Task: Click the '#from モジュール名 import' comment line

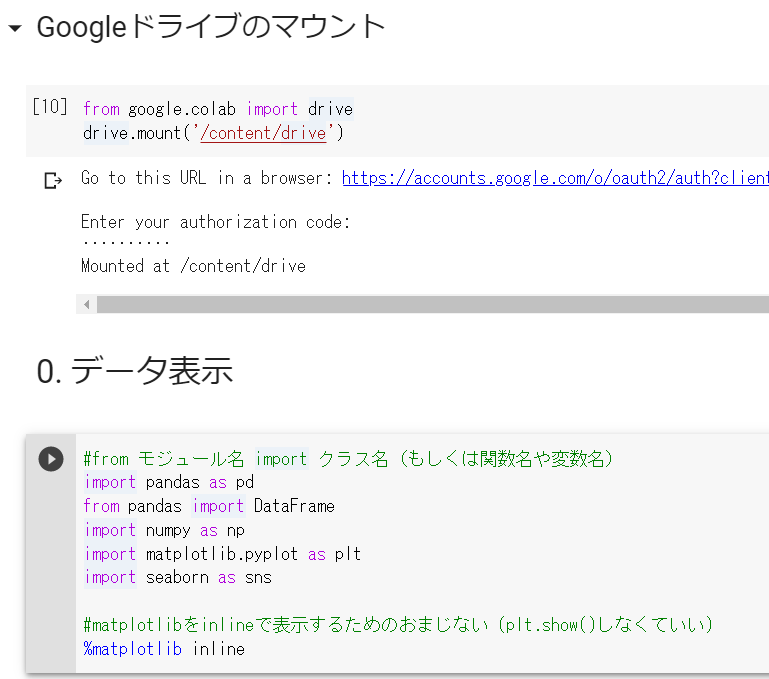Action: 348,459
